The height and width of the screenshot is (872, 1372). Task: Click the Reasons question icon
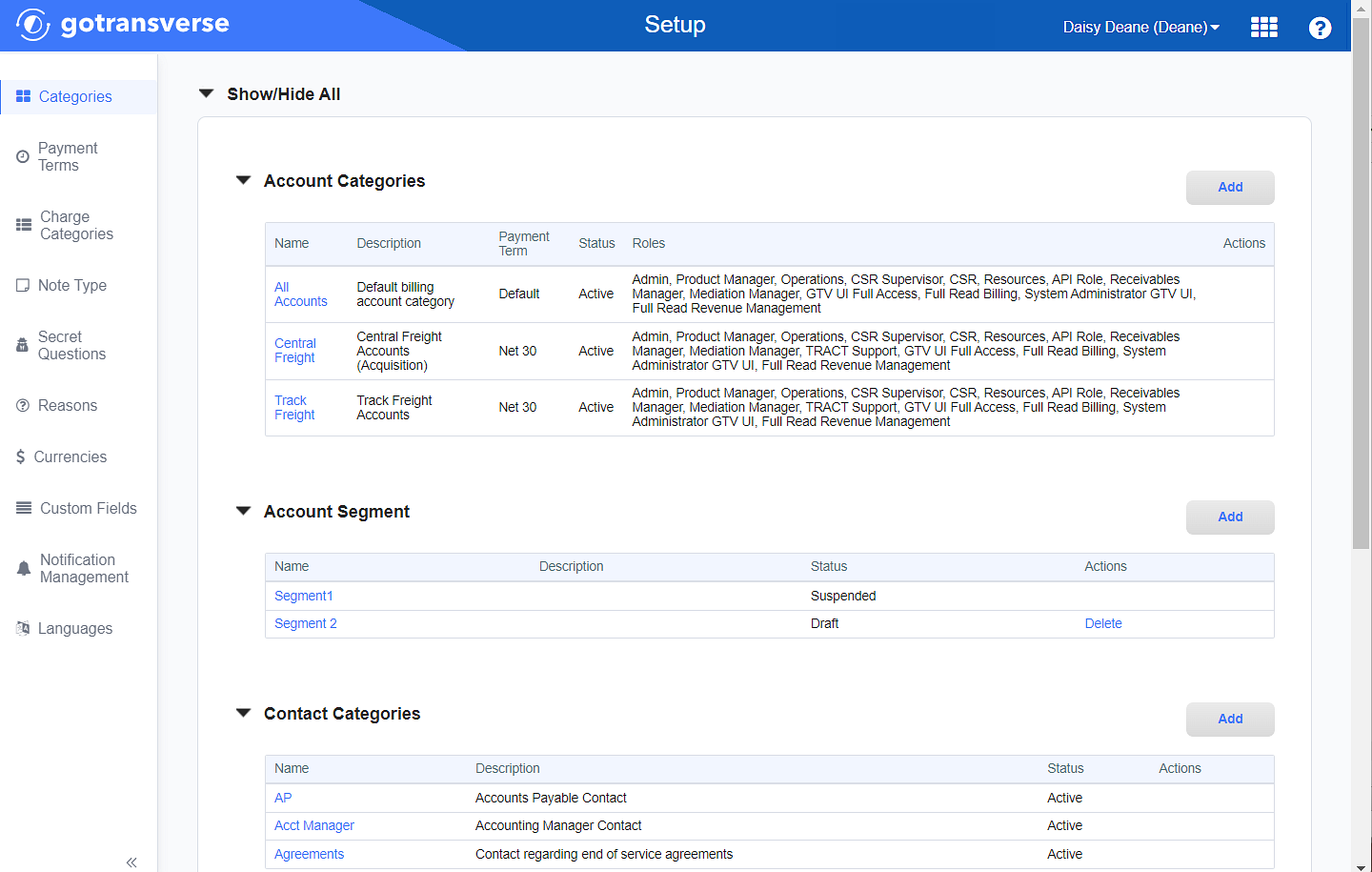tap(23, 405)
